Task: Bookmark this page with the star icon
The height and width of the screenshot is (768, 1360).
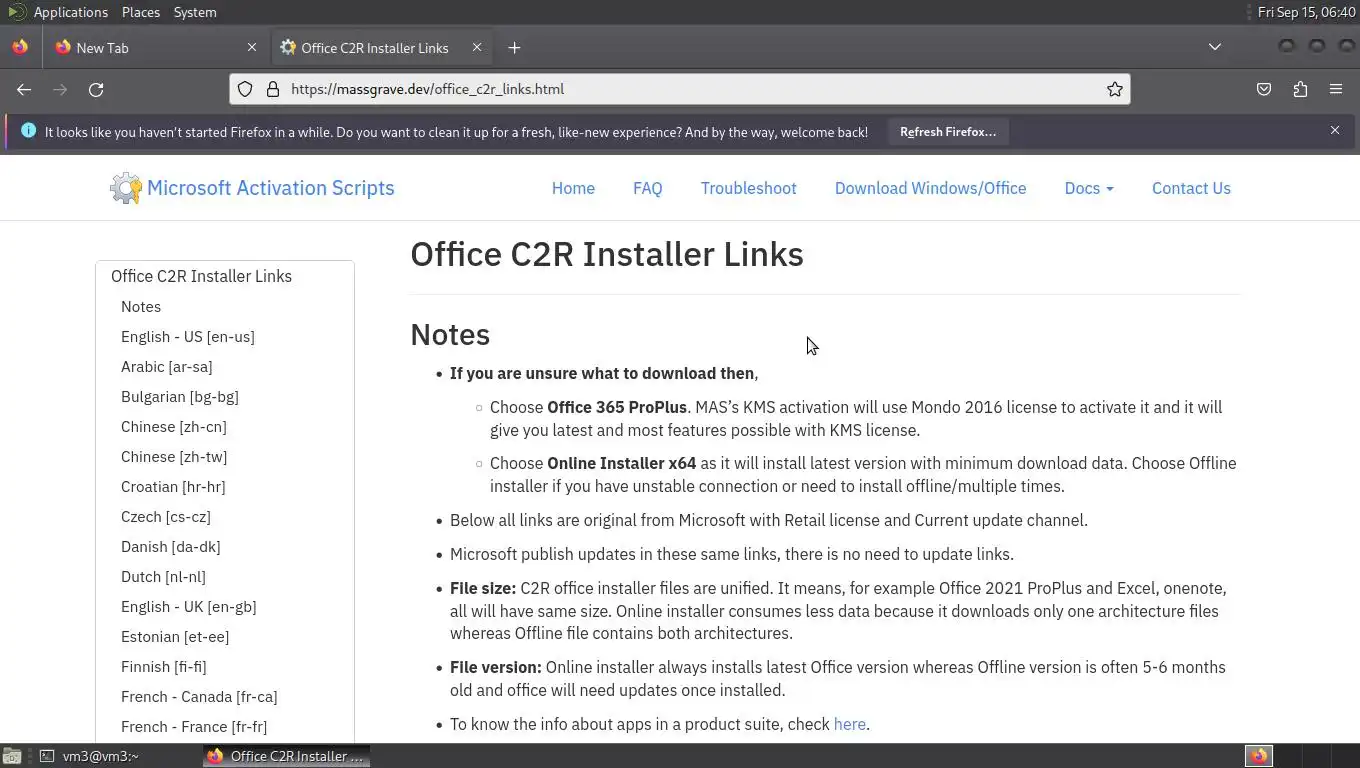Action: pyautogui.click(x=1115, y=89)
